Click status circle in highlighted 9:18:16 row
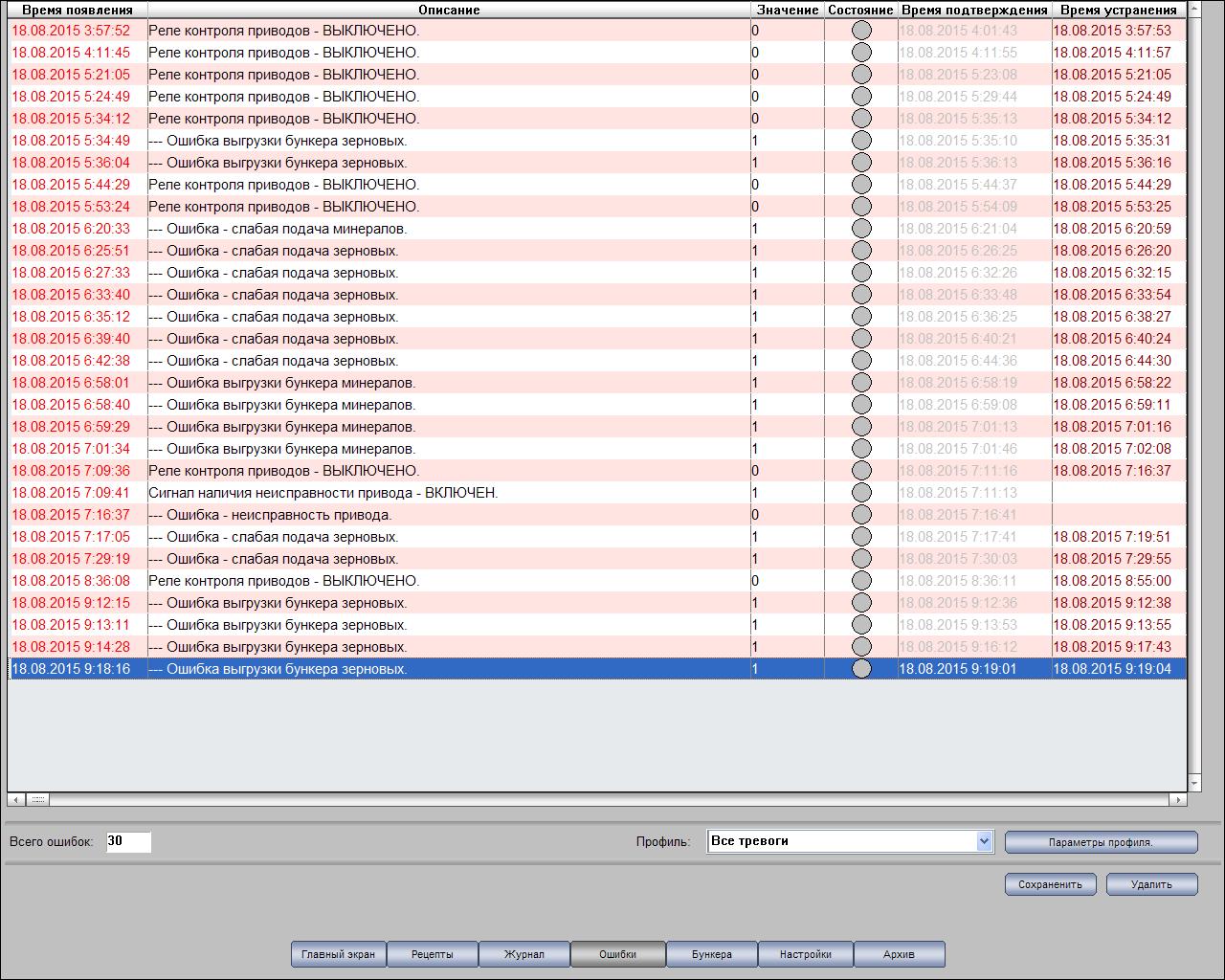The height and width of the screenshot is (980, 1225). pyautogui.click(x=861, y=669)
